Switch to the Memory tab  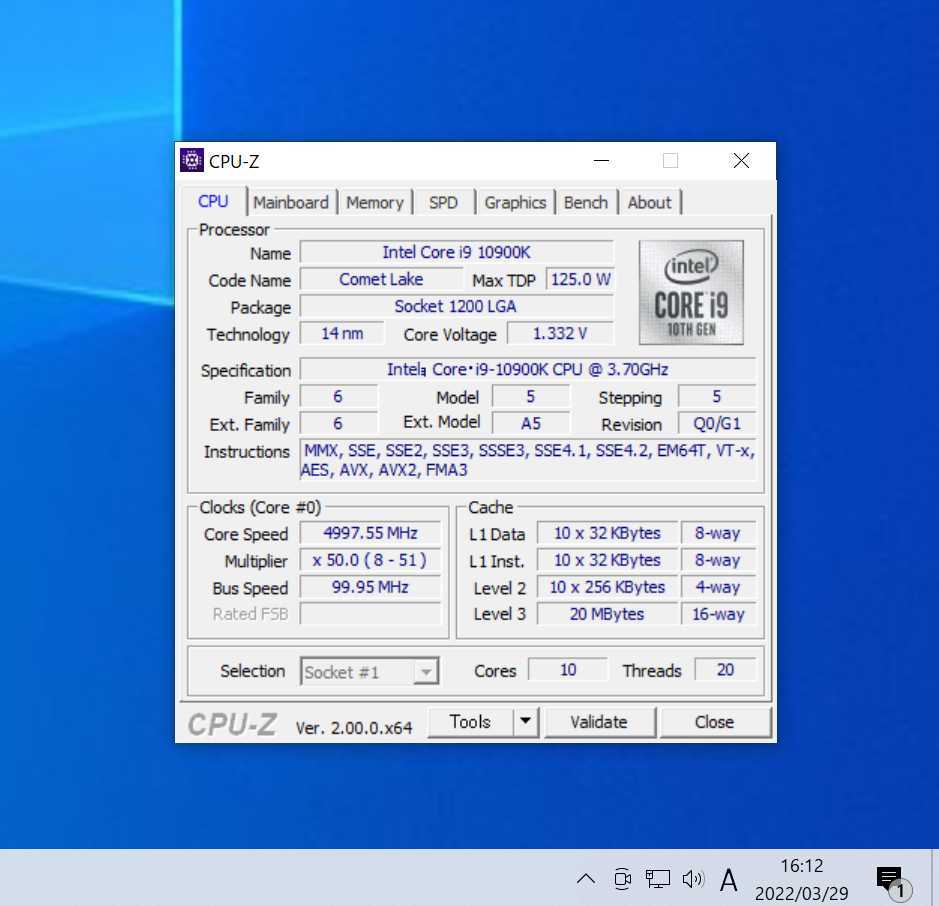tap(375, 202)
